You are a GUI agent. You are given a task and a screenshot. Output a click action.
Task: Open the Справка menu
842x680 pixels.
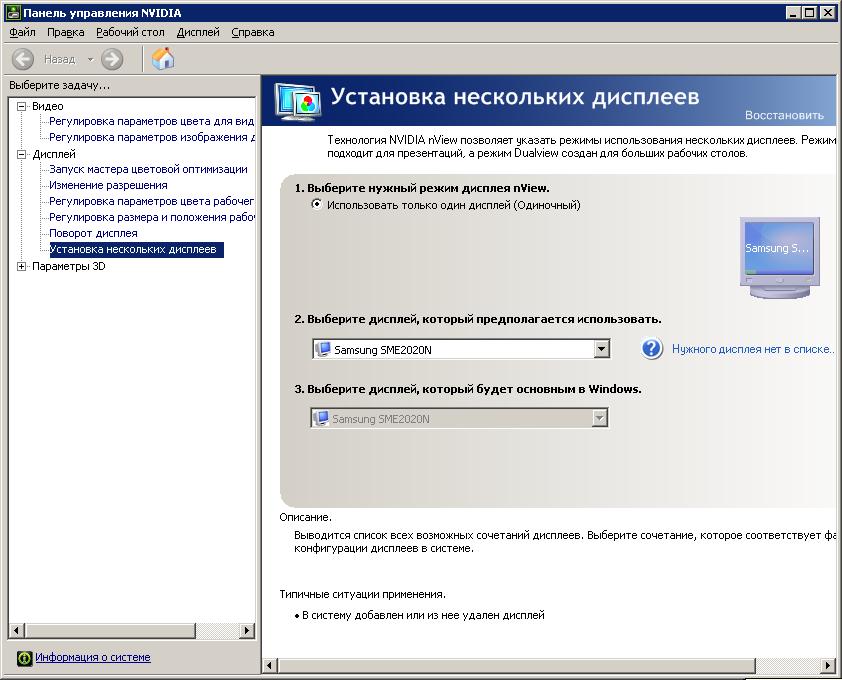pyautogui.click(x=252, y=32)
